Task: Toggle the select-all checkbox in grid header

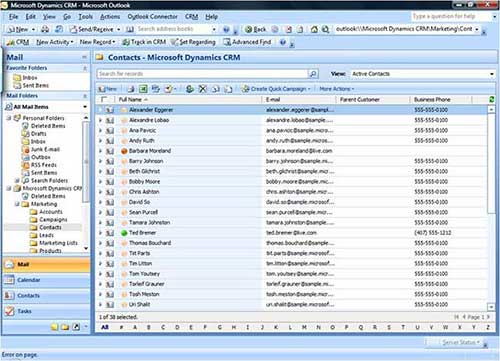Action: click(104, 99)
